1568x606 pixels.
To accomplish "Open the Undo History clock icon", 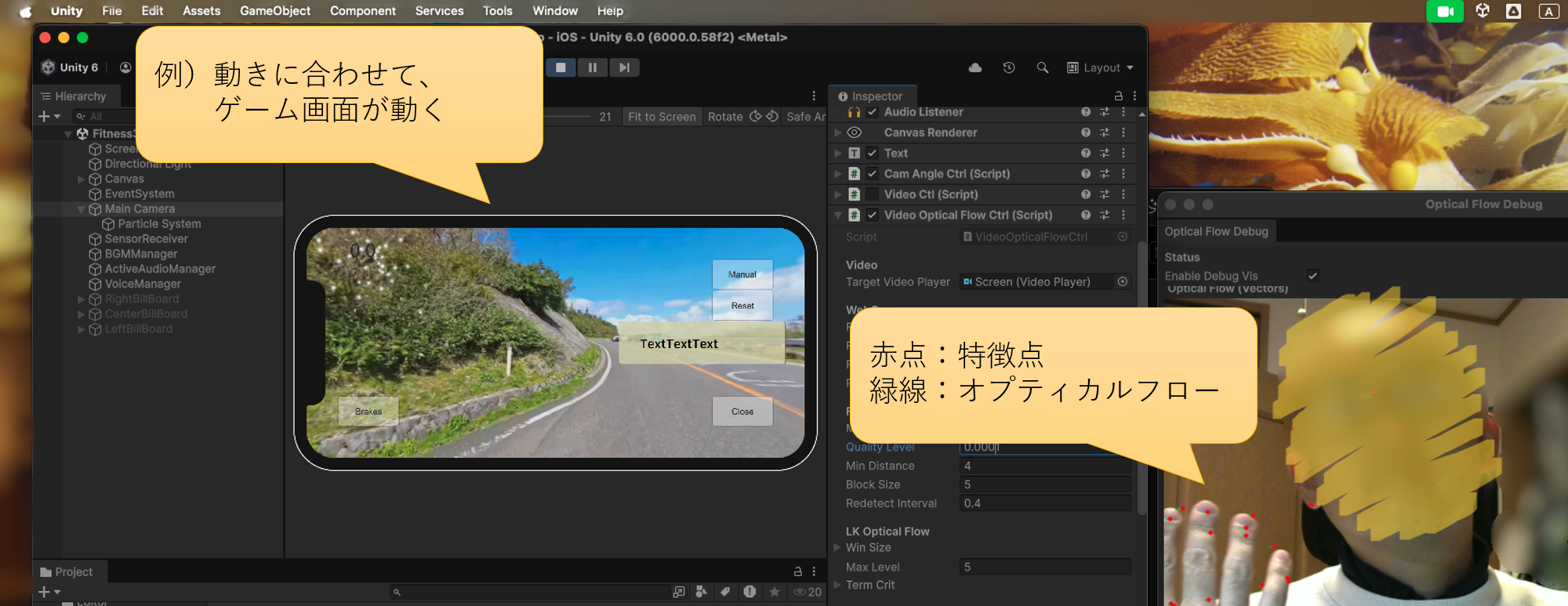I will (1009, 67).
